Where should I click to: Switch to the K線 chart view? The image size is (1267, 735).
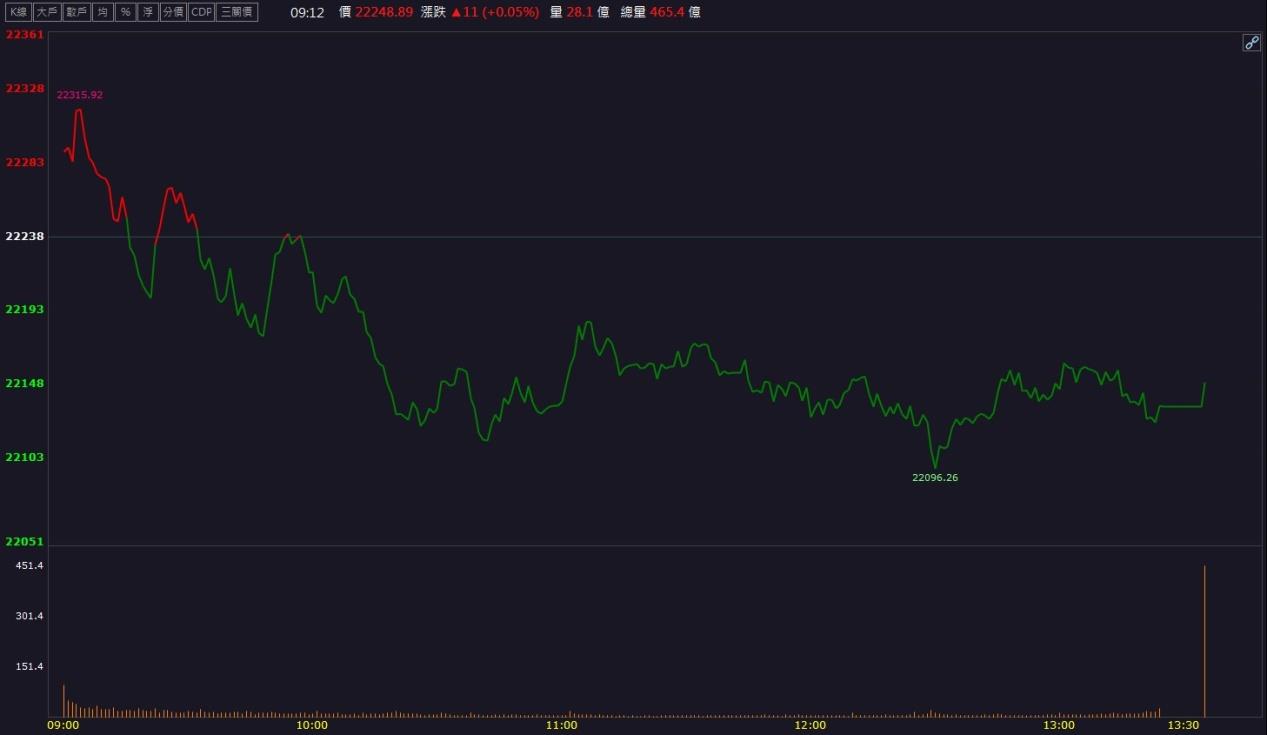pyautogui.click(x=19, y=12)
